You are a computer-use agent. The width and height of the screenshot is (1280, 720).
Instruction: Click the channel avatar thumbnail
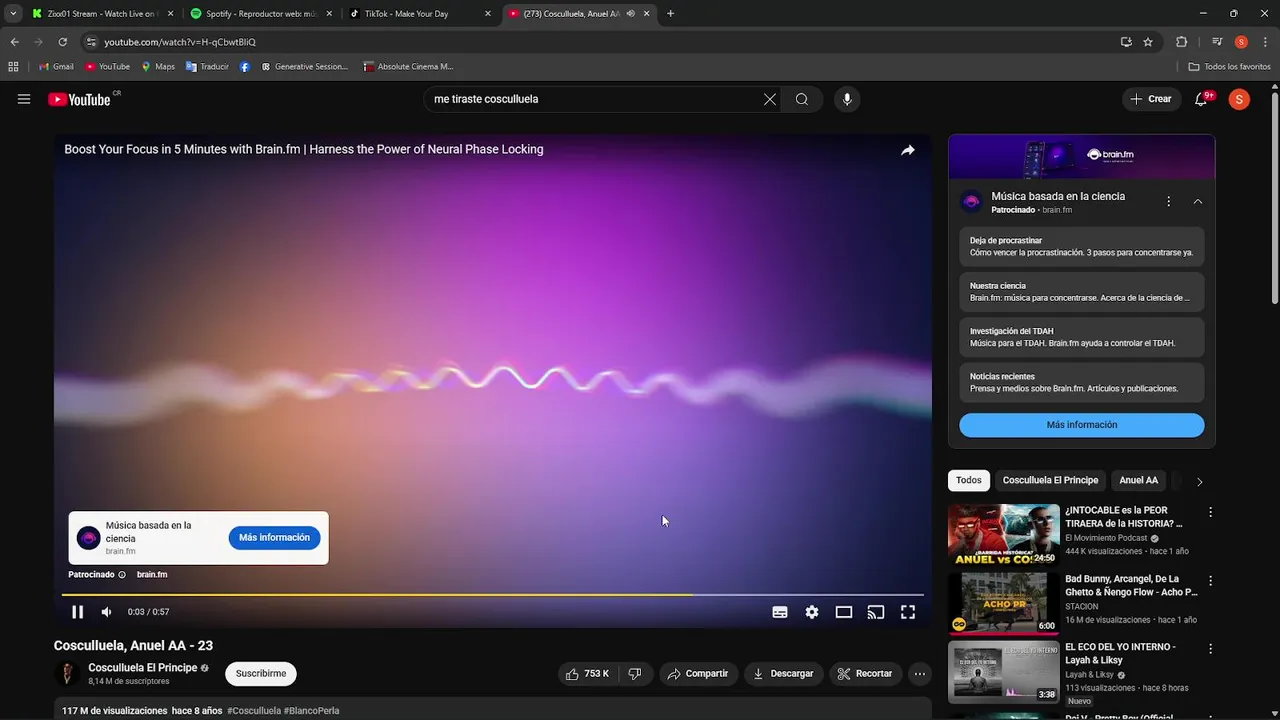[67, 674]
